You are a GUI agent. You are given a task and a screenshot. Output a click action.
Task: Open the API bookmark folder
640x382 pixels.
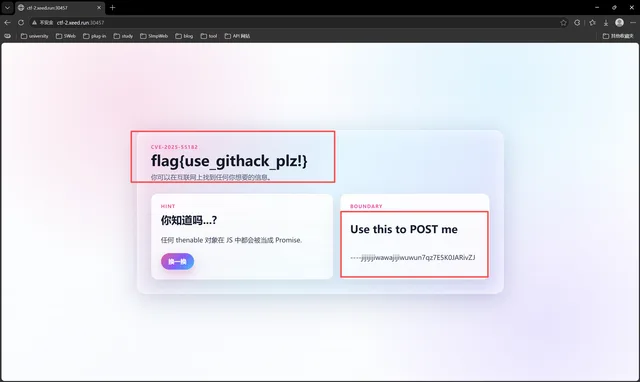click(237, 36)
